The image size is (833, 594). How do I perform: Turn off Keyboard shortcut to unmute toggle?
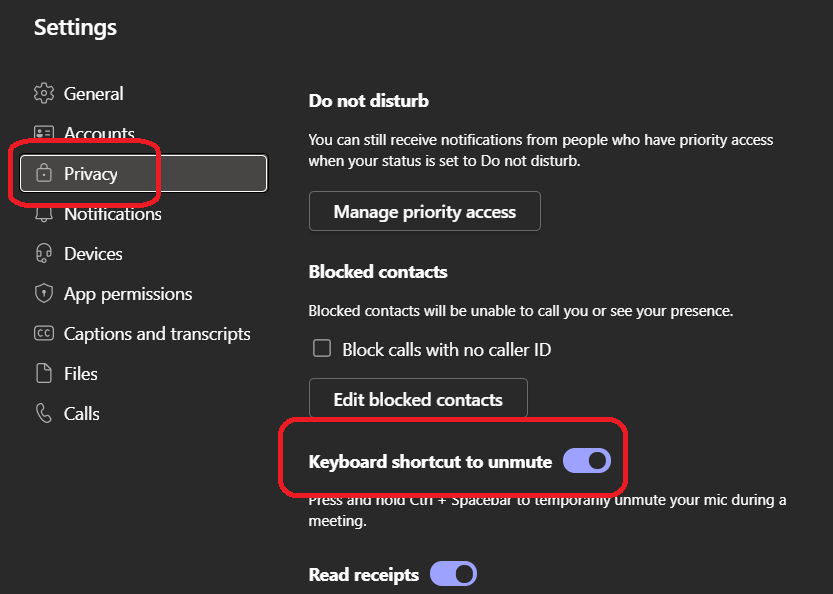point(587,461)
